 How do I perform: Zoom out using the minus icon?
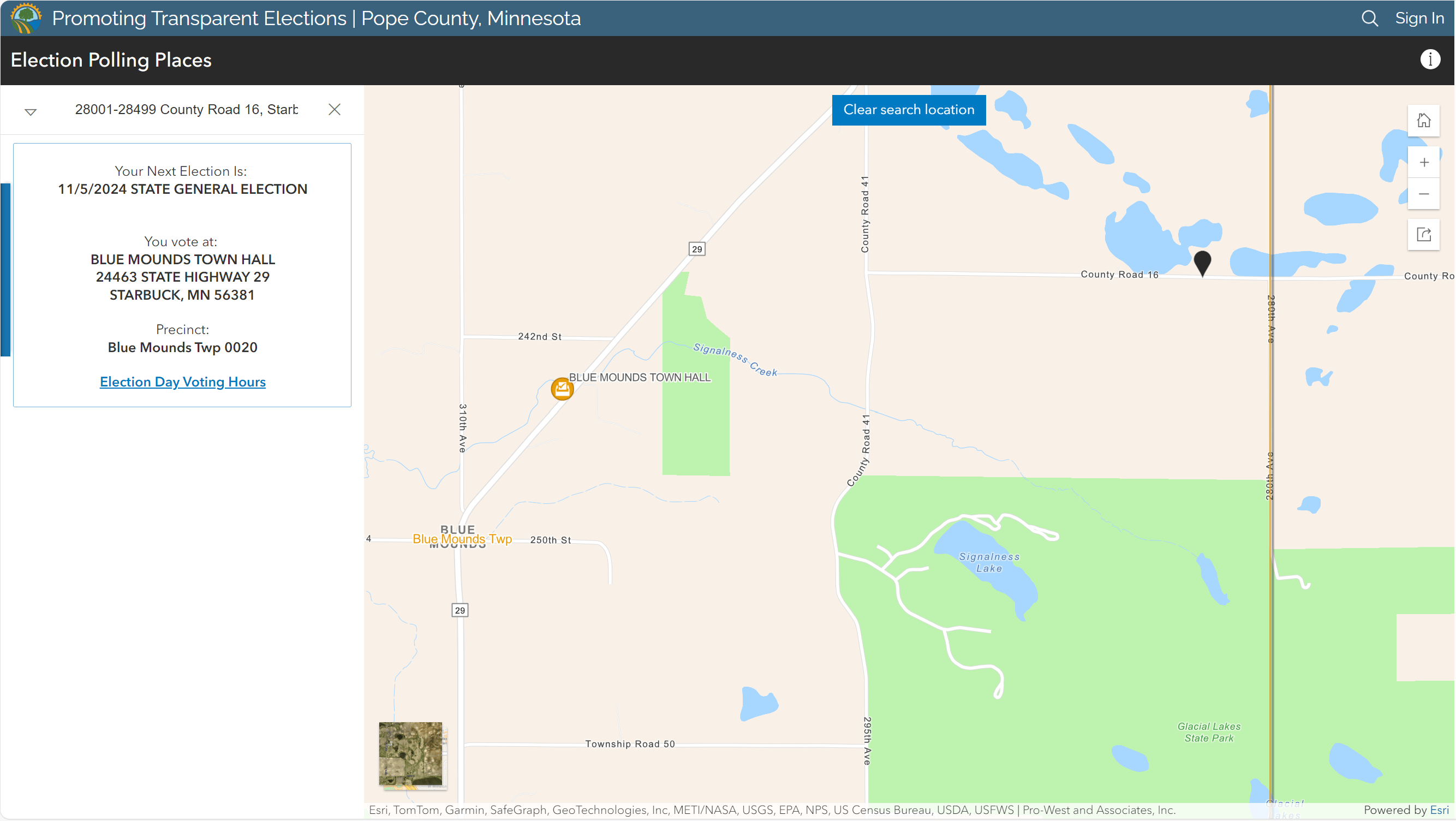tap(1424, 194)
